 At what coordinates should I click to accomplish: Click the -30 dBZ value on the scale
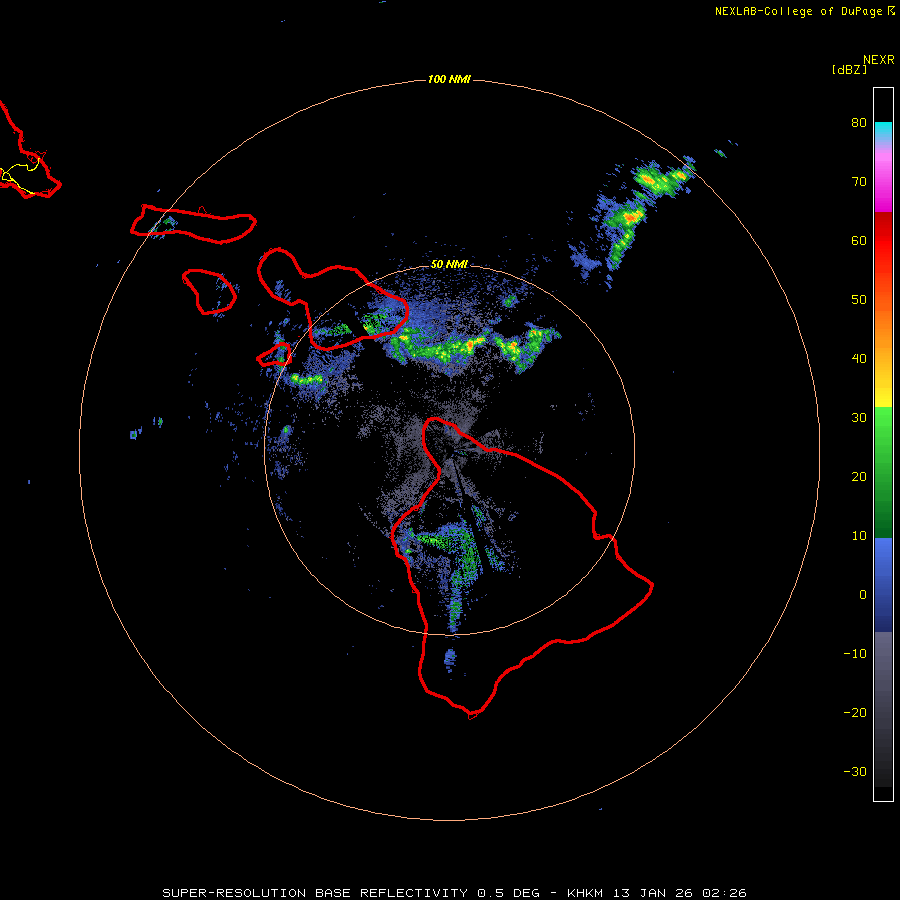coord(855,771)
